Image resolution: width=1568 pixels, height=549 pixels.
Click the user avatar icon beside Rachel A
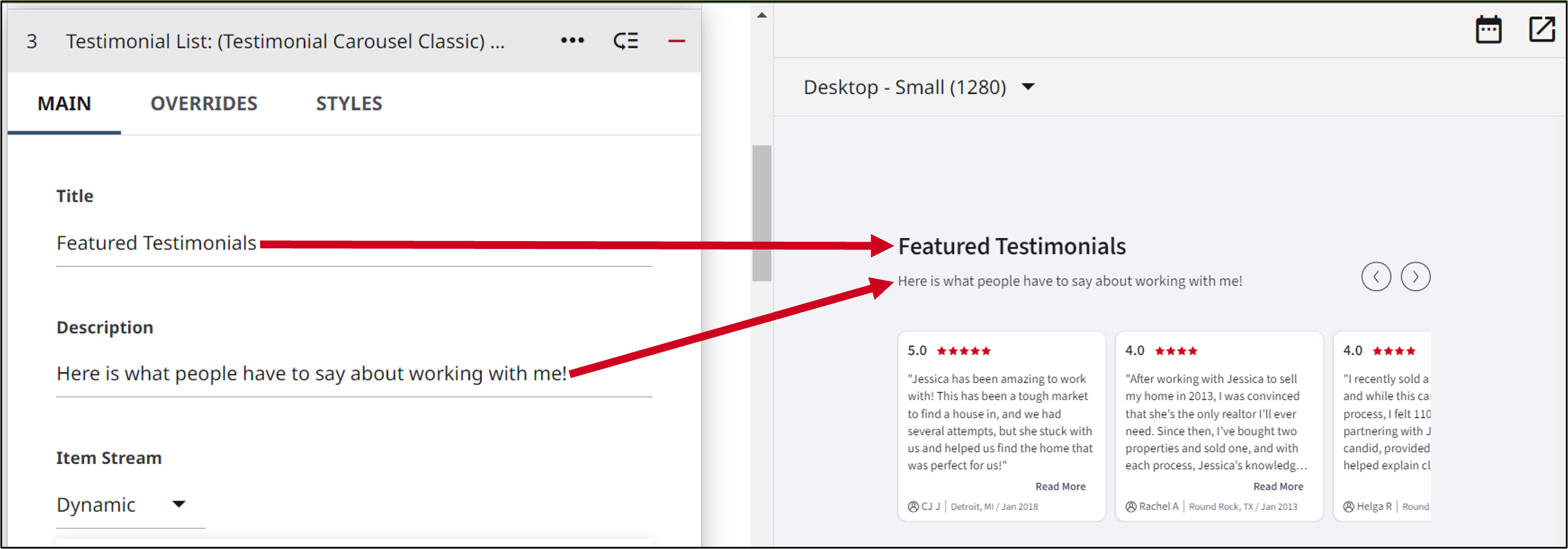1131,506
